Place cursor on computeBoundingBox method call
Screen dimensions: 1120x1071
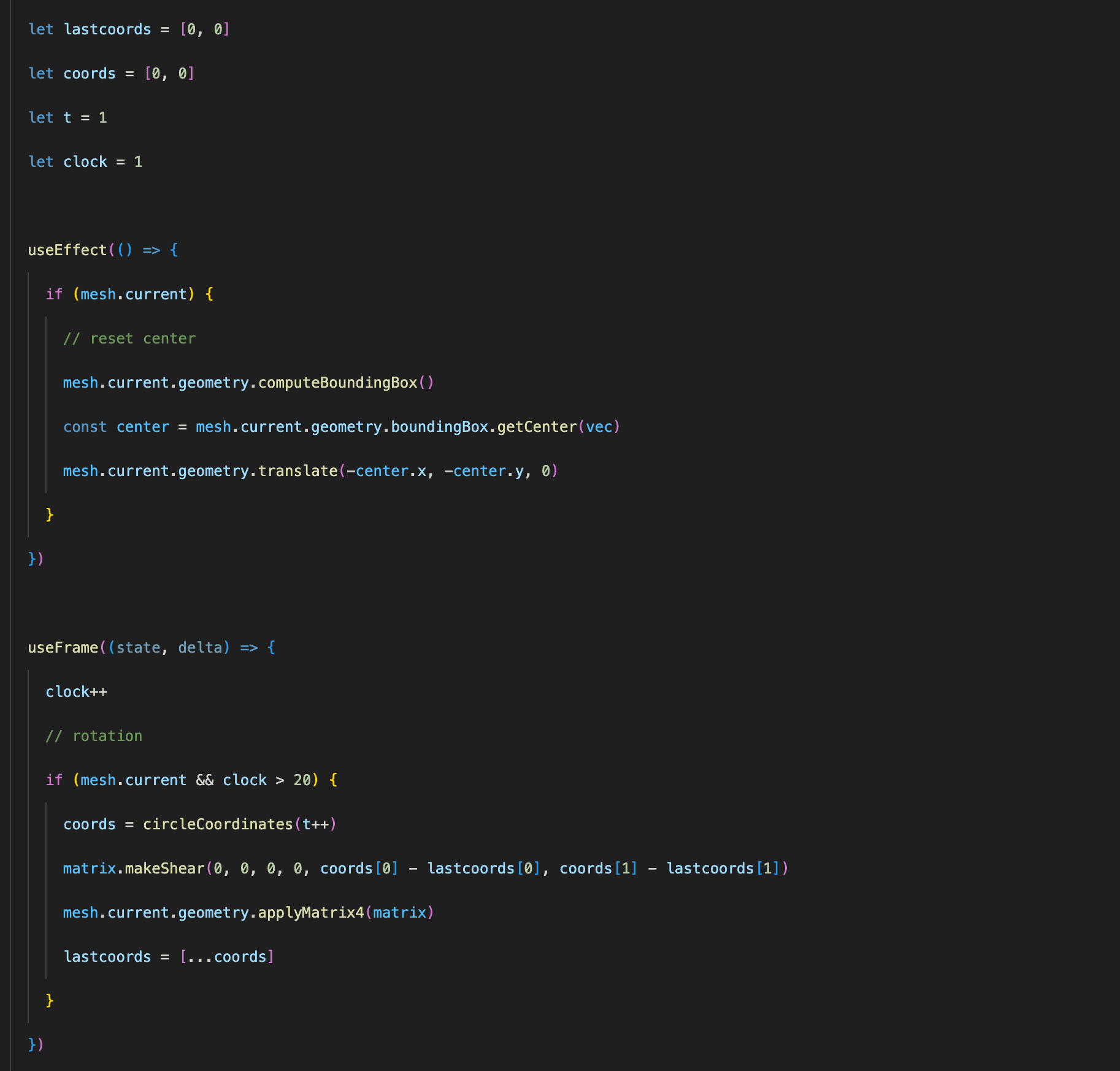pyautogui.click(x=337, y=383)
